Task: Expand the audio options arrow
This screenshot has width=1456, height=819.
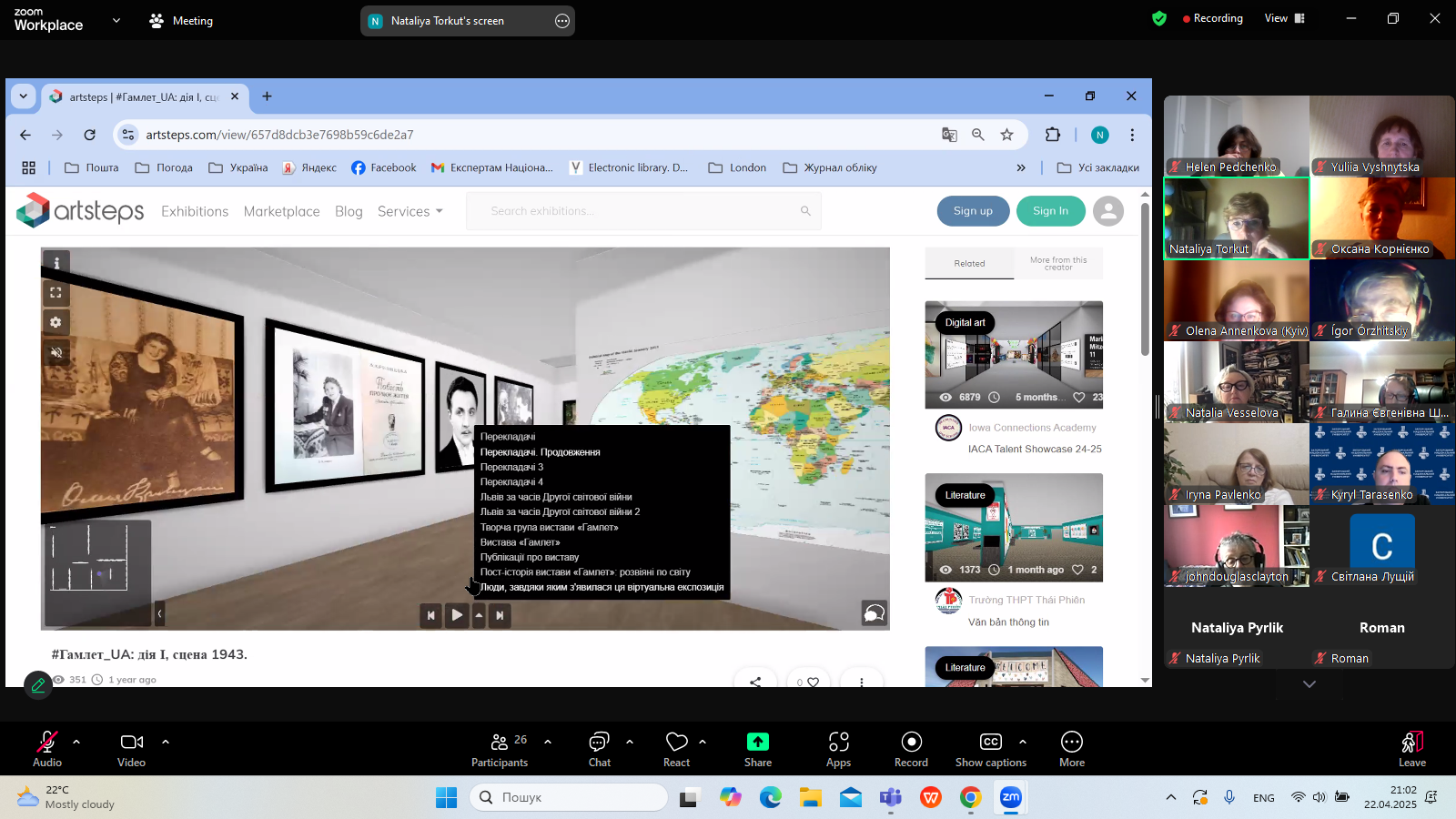Action: click(76, 742)
